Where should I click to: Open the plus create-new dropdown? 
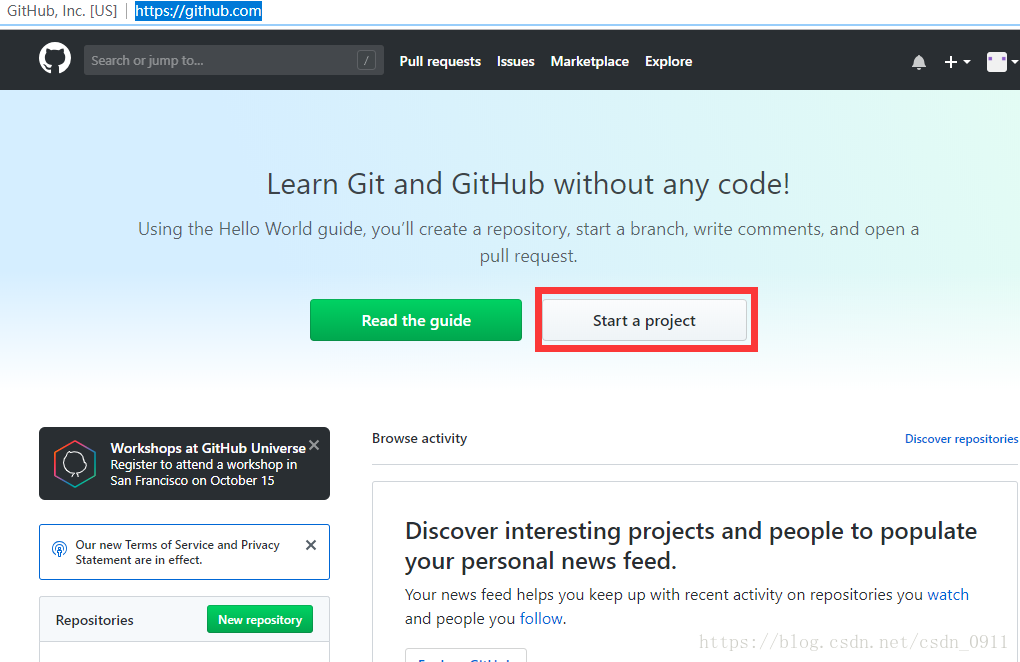coord(956,62)
